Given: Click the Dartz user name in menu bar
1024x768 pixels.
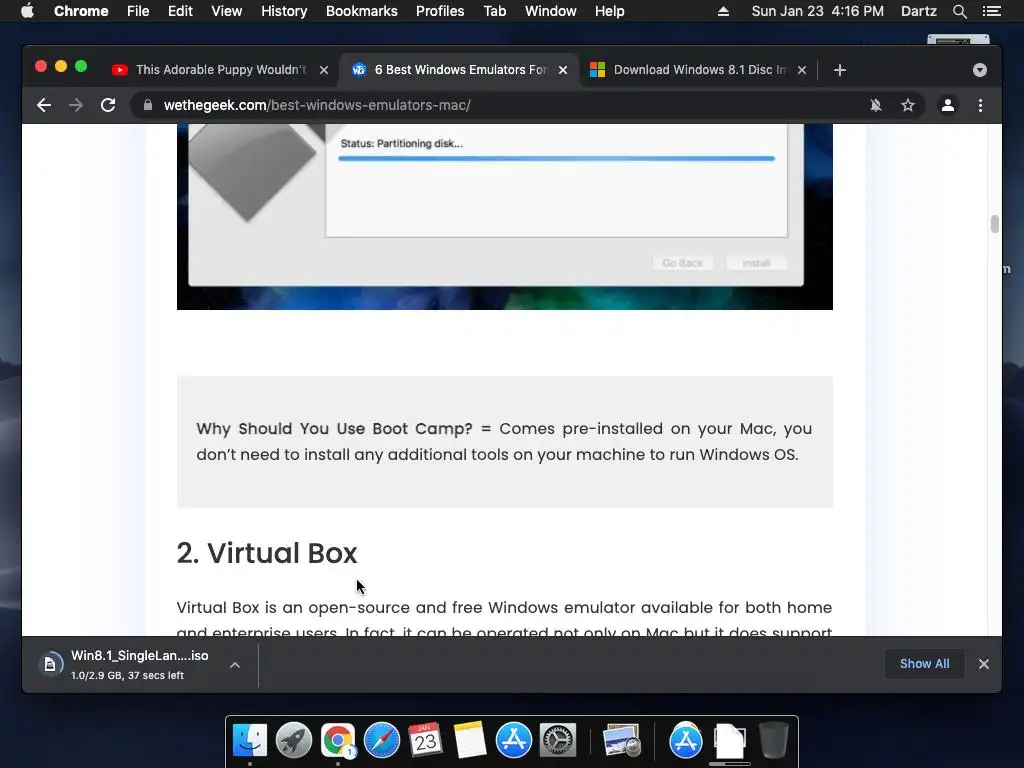Looking at the screenshot, I should [919, 11].
